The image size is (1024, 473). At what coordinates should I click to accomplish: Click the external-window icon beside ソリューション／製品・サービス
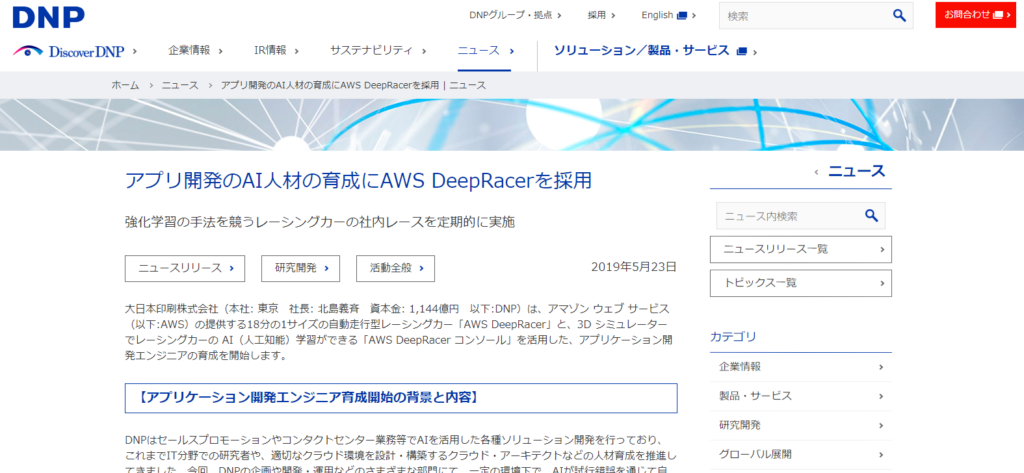click(x=741, y=51)
